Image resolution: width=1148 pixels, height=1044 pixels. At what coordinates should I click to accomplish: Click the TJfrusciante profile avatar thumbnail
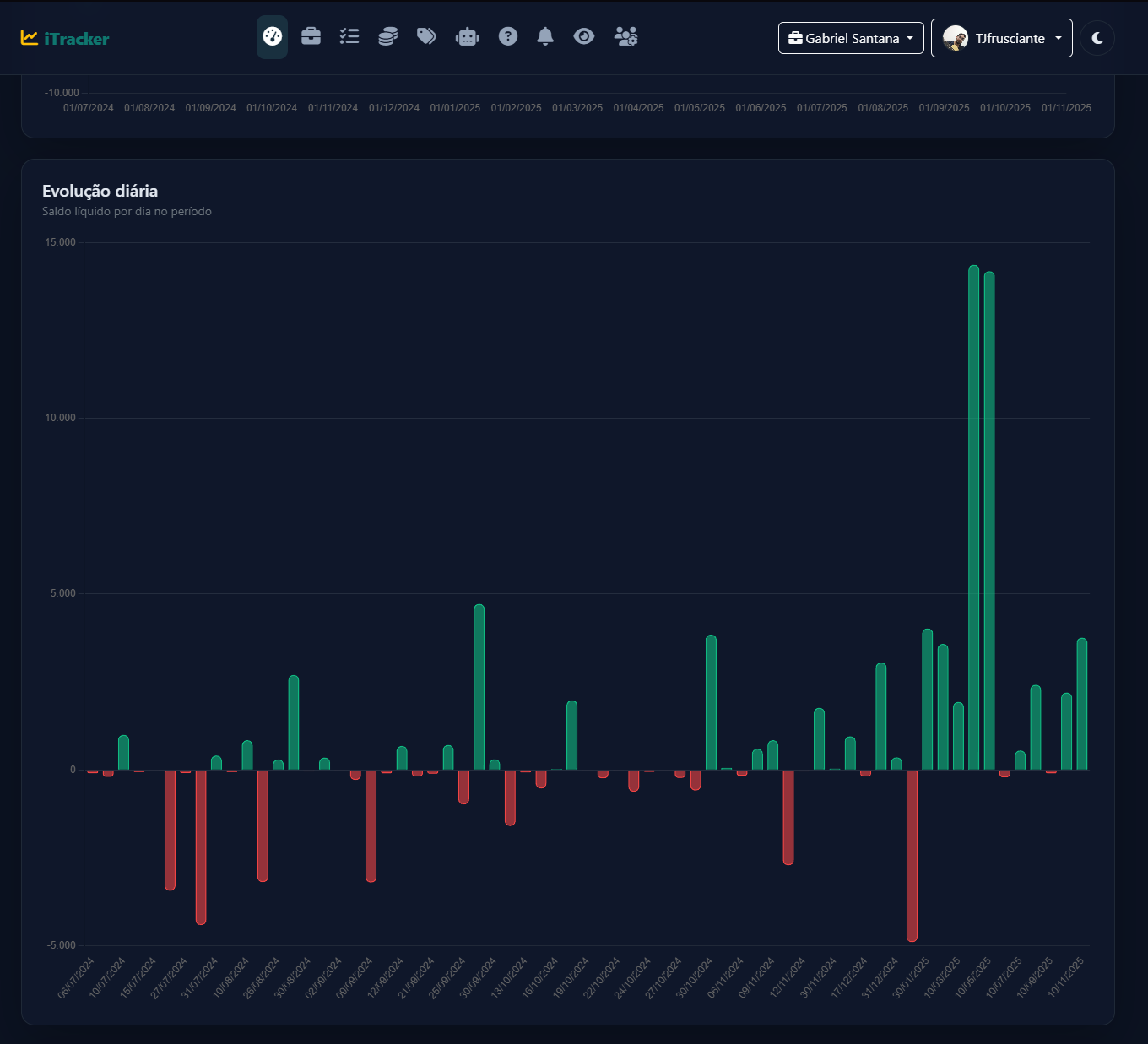(x=955, y=38)
